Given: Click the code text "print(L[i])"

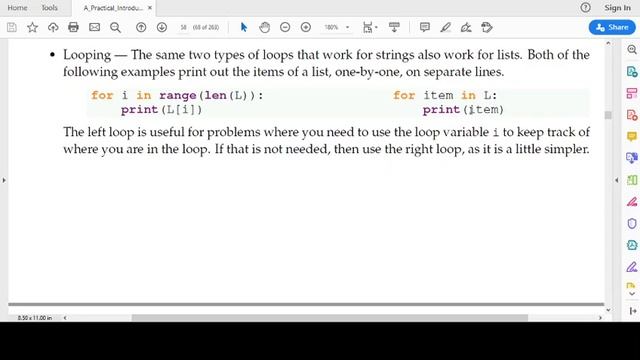Looking at the screenshot, I should 161,109.
